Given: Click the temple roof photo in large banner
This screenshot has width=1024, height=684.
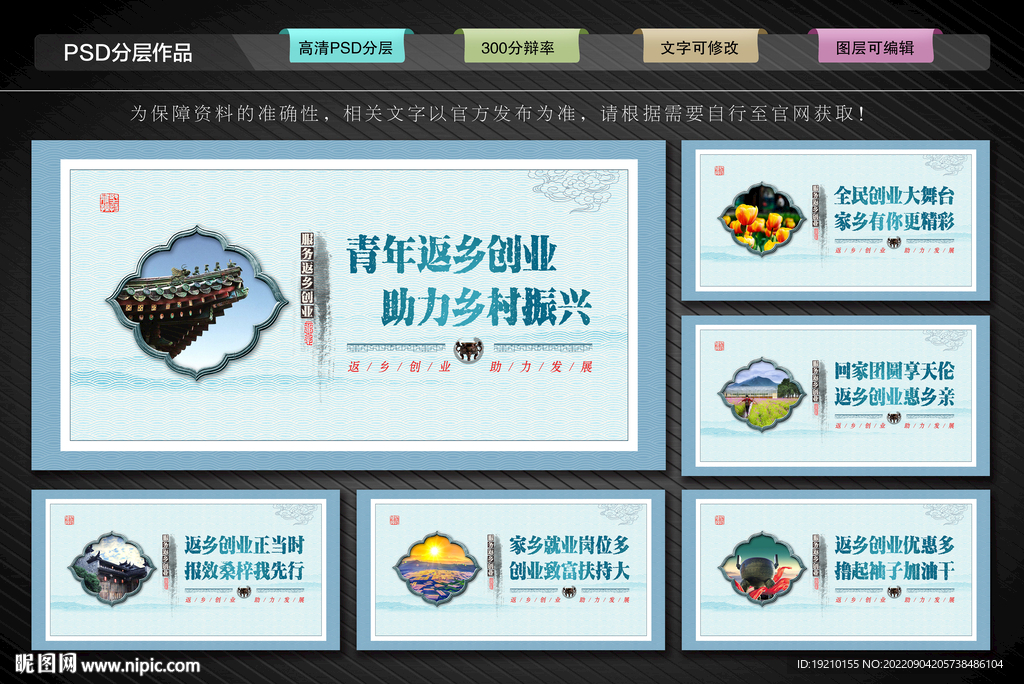Looking at the screenshot, I should pyautogui.click(x=197, y=302).
